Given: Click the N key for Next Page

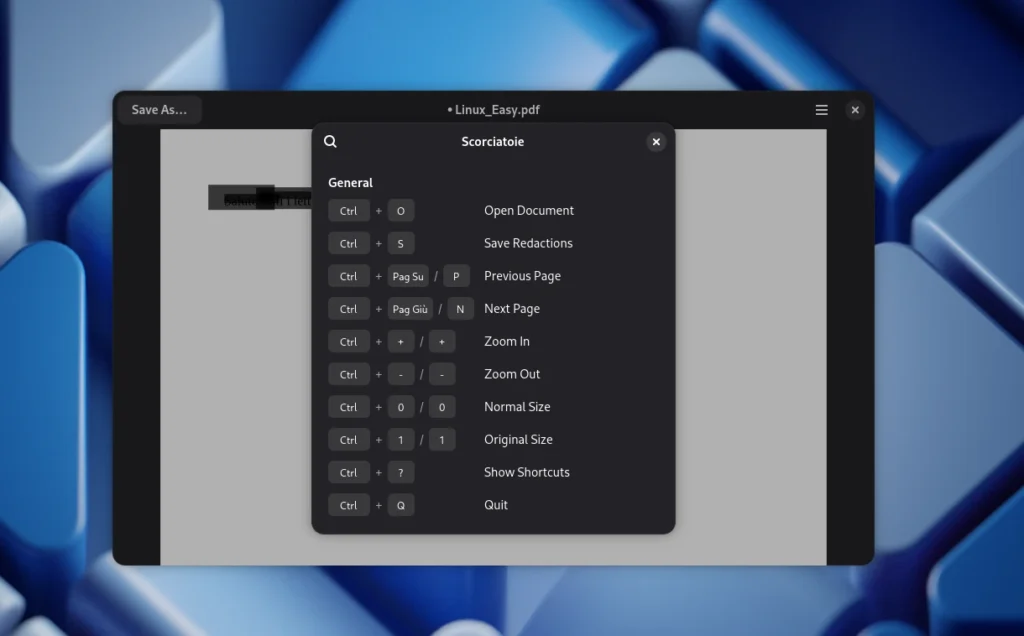Looking at the screenshot, I should pos(460,309).
